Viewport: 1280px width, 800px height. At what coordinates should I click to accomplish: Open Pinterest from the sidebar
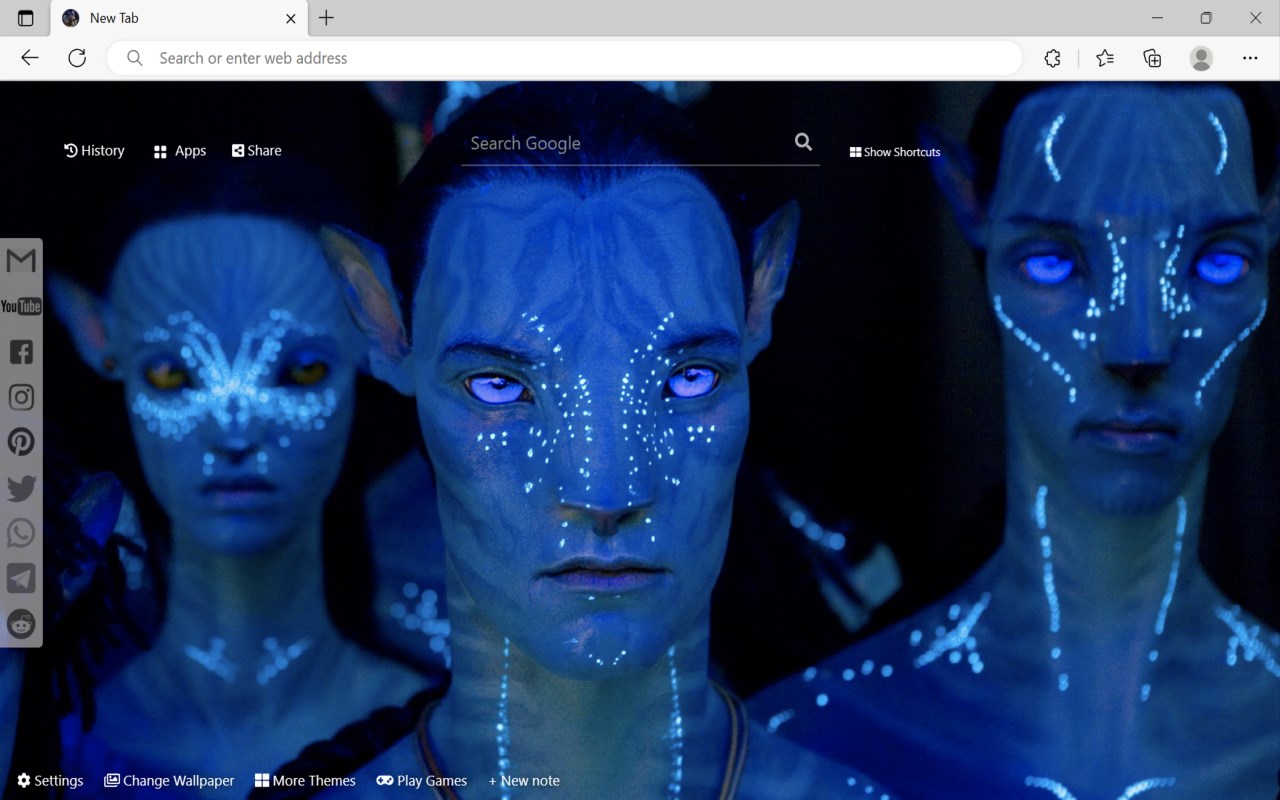(21, 442)
